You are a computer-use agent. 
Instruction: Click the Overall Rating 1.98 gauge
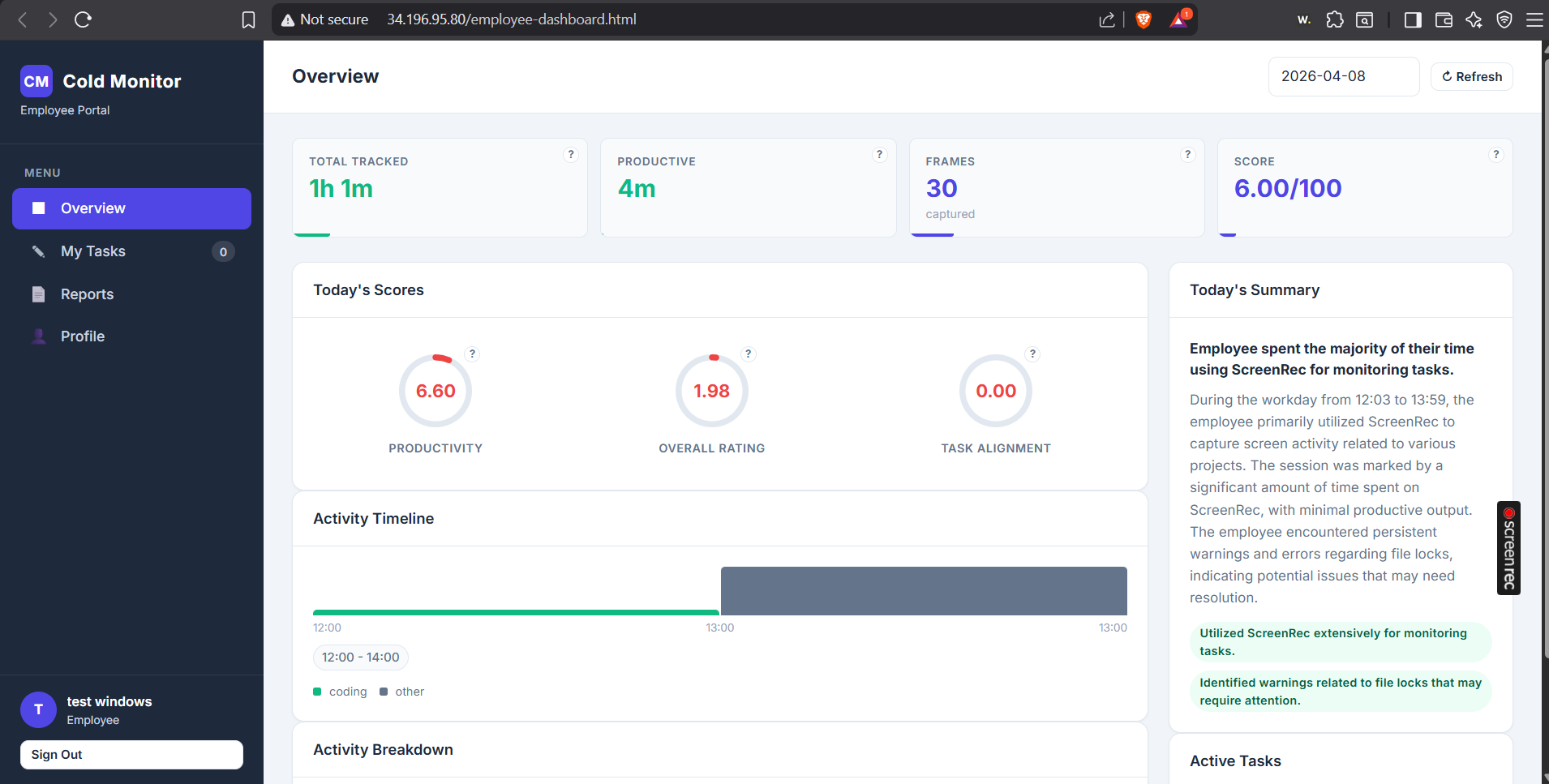(711, 391)
